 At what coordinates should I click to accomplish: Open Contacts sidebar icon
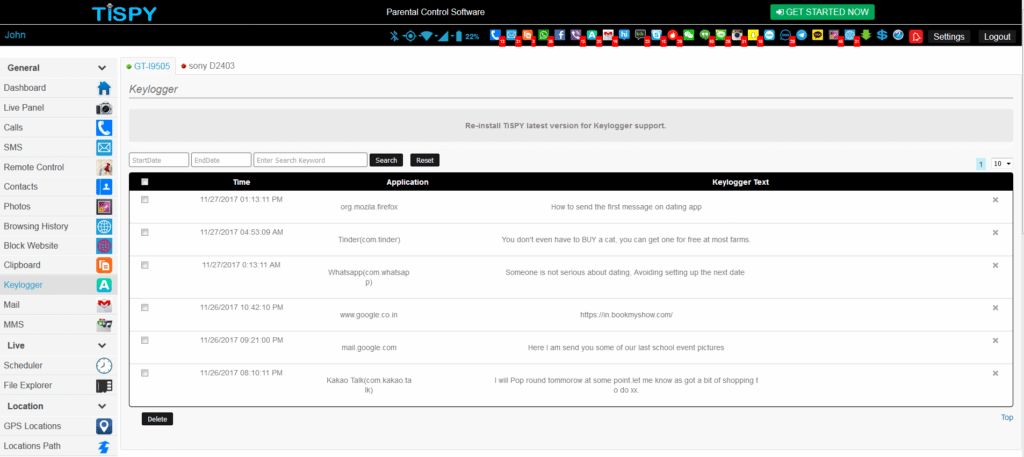[x=104, y=187]
